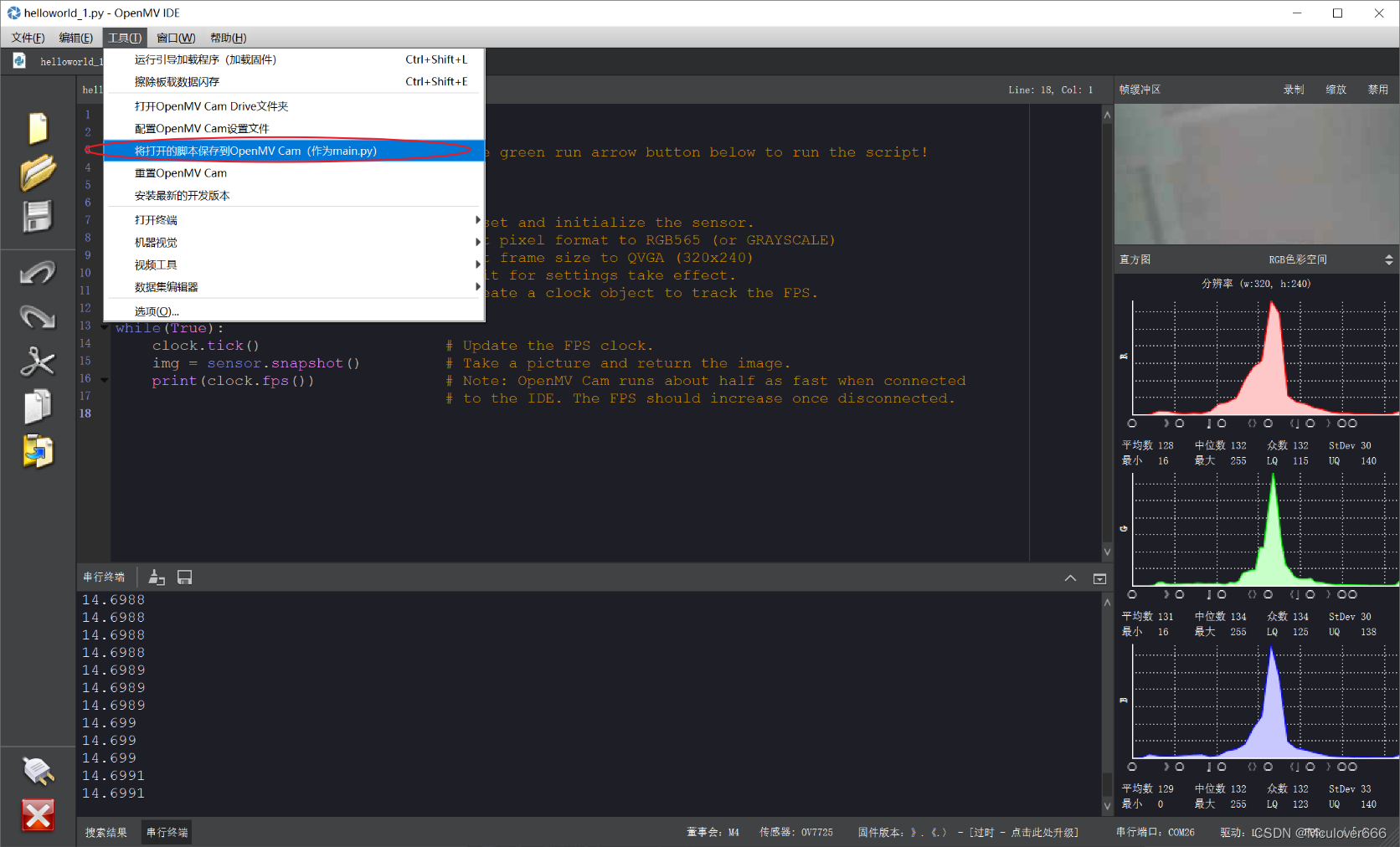The height and width of the screenshot is (847, 1400).
Task: Click the editor scrollbar down arrow
Action: coord(1107,552)
